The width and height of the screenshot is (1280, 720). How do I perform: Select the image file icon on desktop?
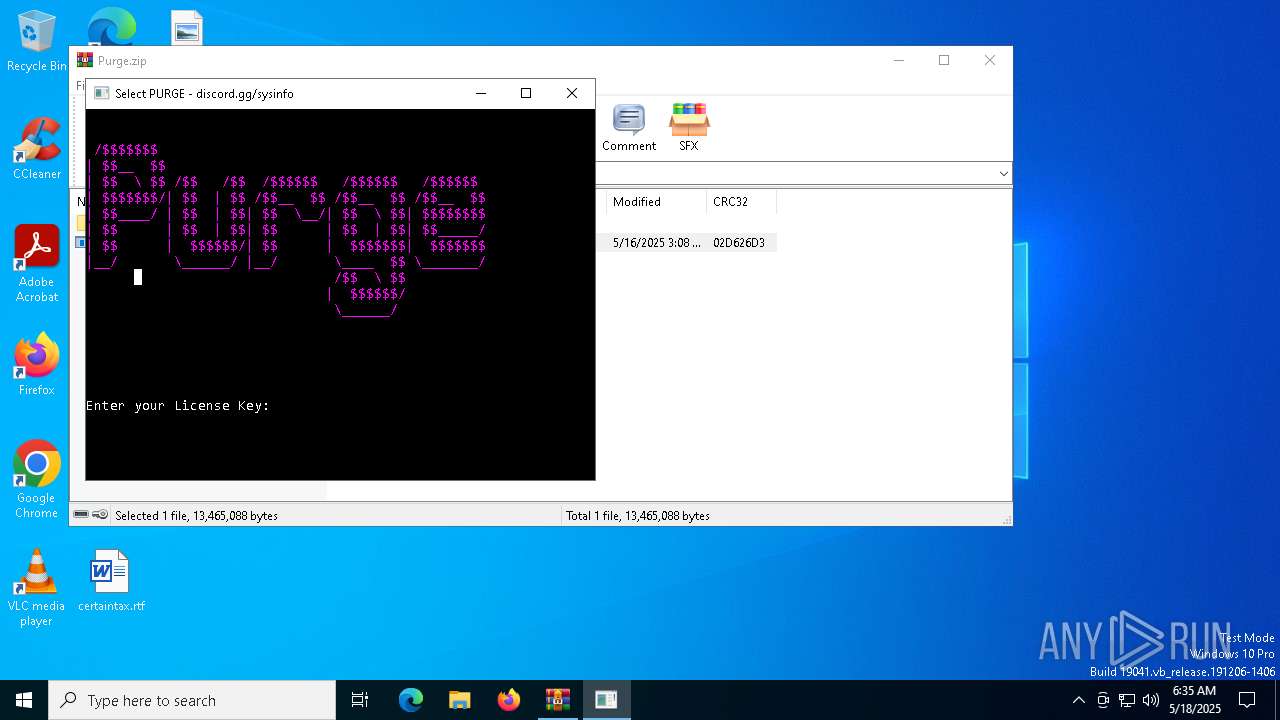(x=187, y=28)
